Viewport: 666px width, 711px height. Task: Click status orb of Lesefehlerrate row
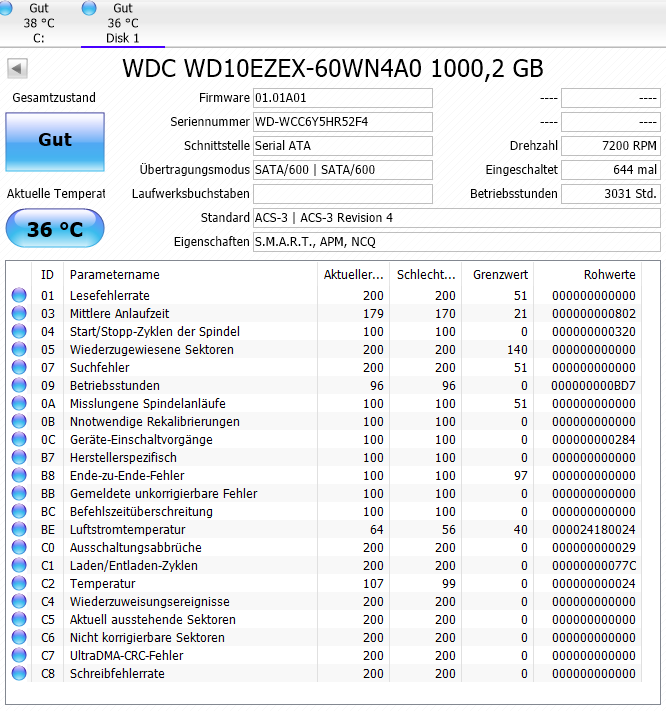pyautogui.click(x=19, y=296)
